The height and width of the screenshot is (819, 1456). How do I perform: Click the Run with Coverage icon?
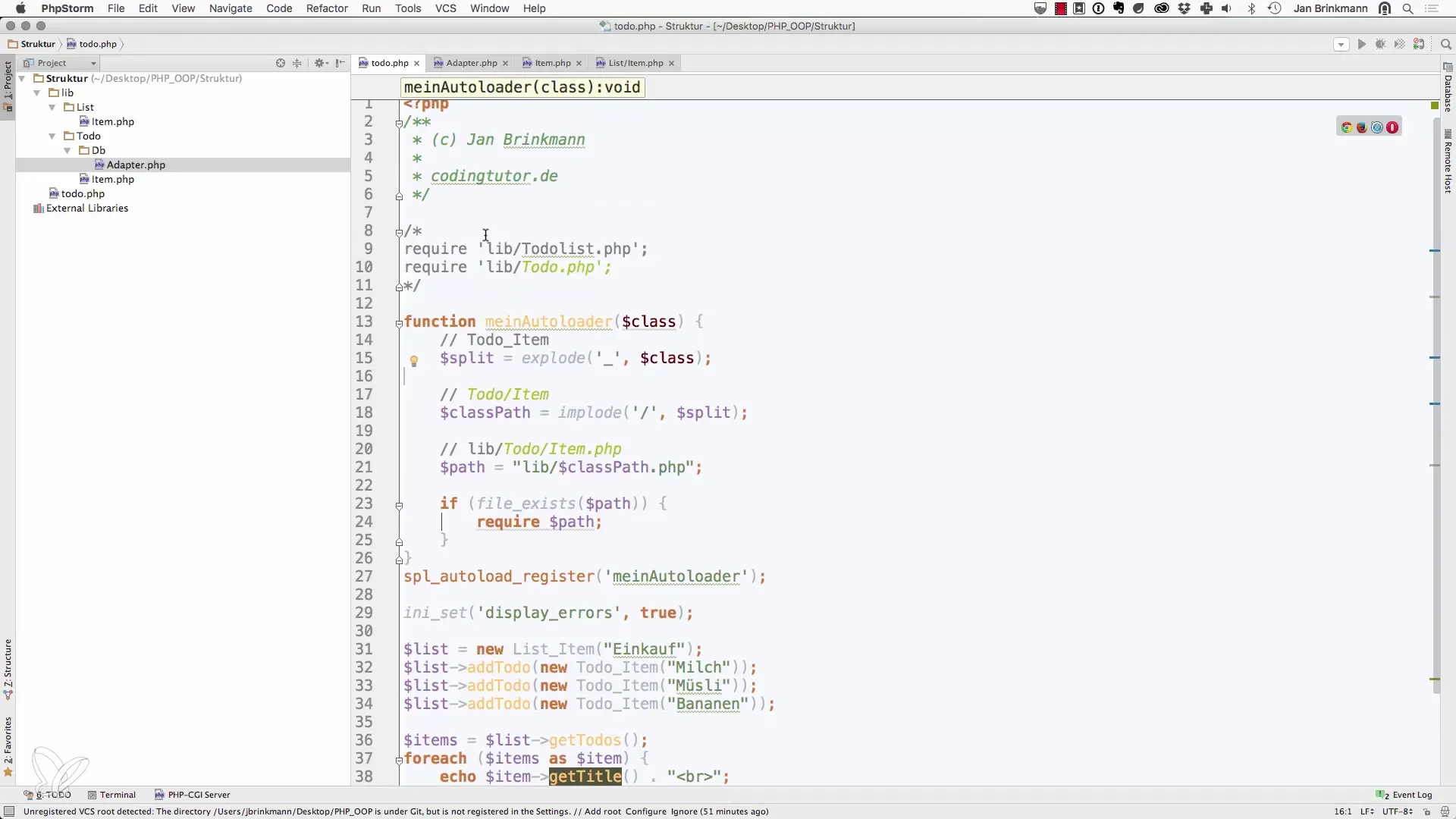pyautogui.click(x=1400, y=45)
